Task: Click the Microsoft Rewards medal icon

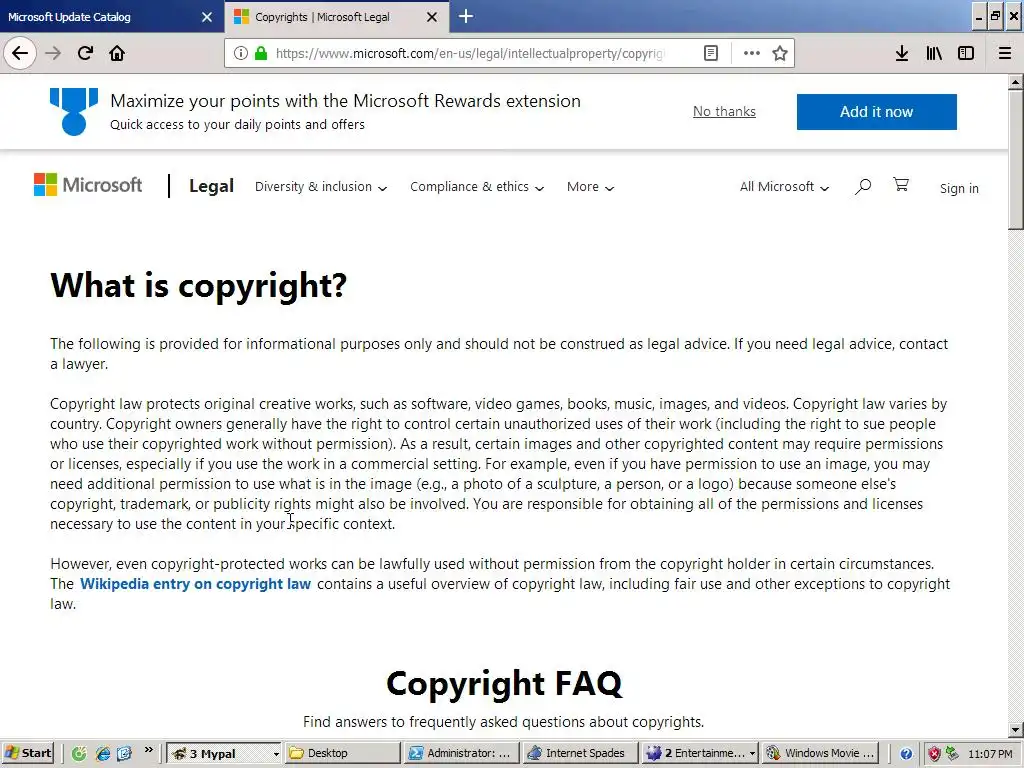Action: click(x=74, y=112)
